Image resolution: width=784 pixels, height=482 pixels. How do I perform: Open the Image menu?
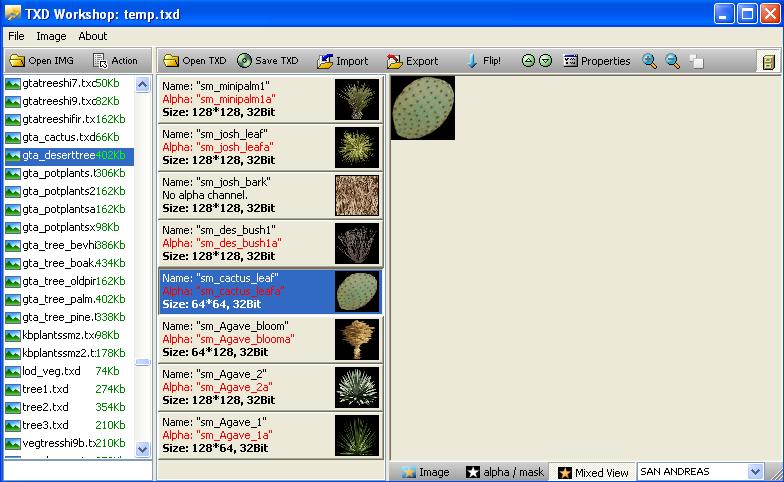click(51, 36)
